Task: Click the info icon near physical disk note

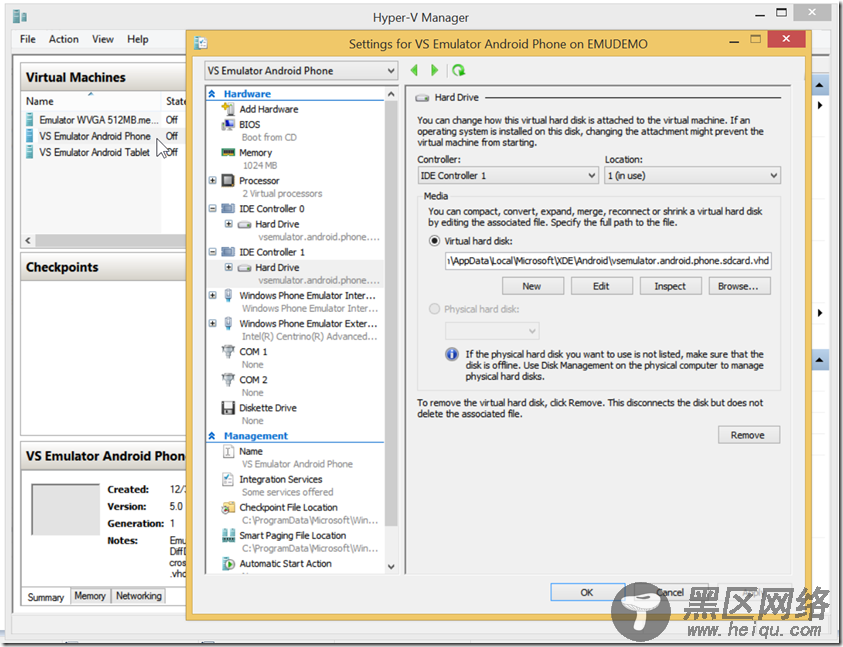Action: (452, 354)
